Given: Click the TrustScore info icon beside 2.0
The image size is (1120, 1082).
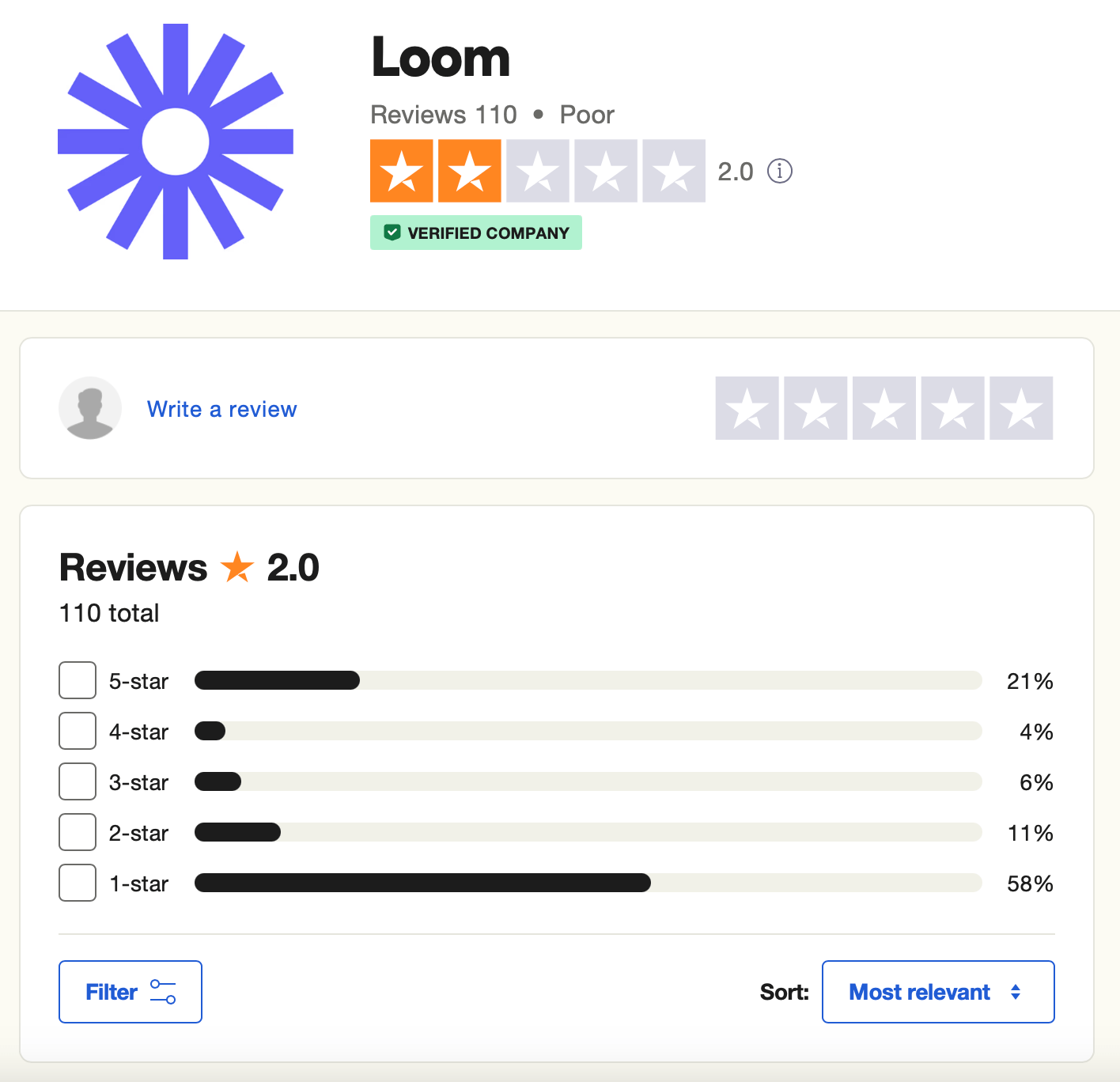Looking at the screenshot, I should click(780, 171).
